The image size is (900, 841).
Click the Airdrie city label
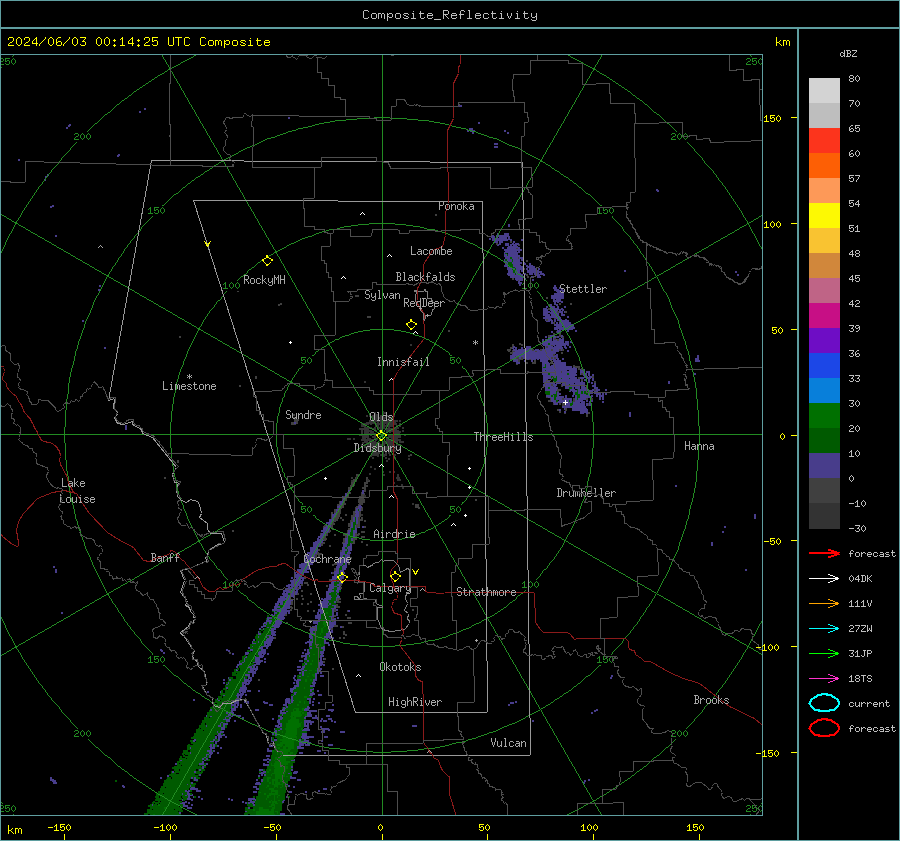coord(394,534)
